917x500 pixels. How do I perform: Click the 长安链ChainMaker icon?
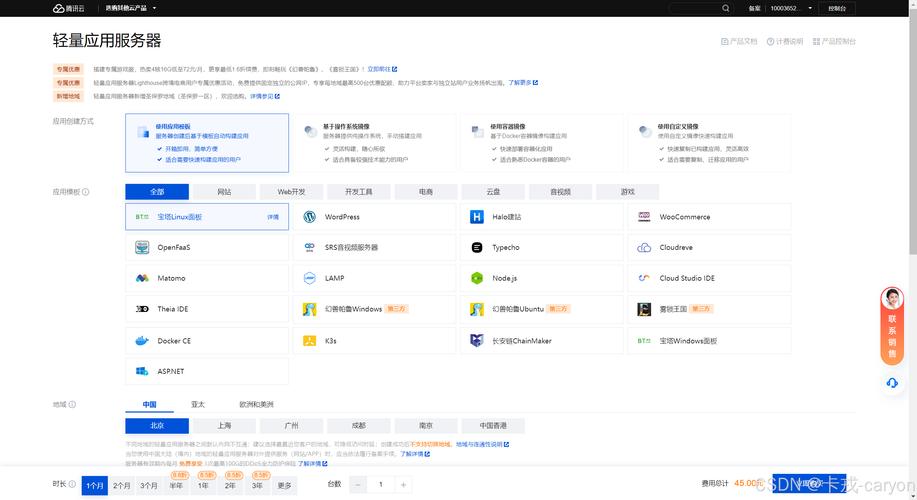pyautogui.click(x=477, y=340)
